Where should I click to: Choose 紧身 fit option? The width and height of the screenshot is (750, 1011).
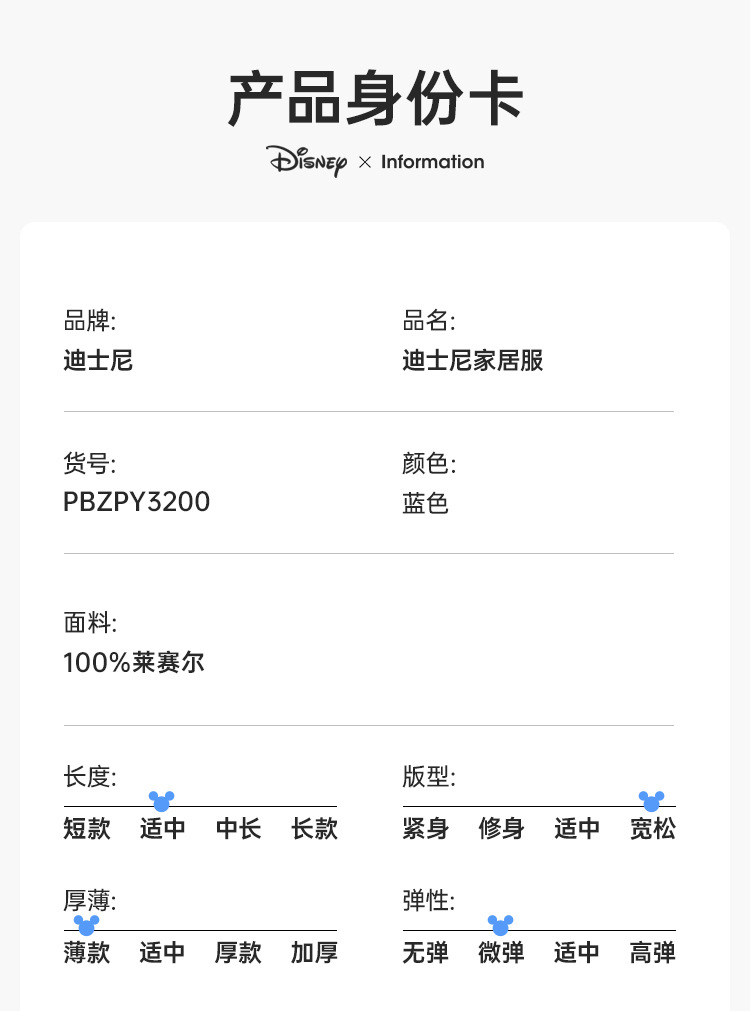426,829
